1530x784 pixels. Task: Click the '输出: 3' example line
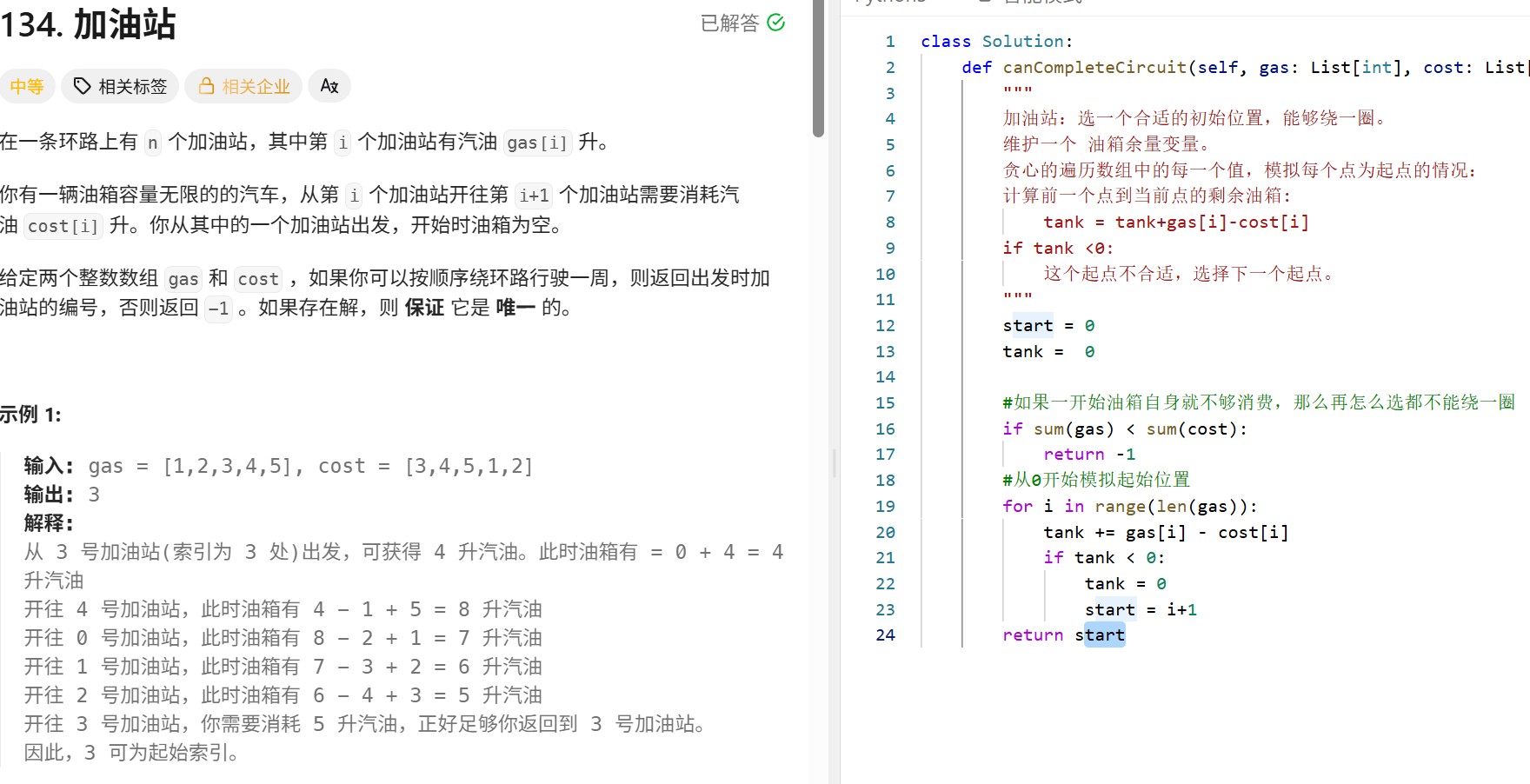[62, 495]
